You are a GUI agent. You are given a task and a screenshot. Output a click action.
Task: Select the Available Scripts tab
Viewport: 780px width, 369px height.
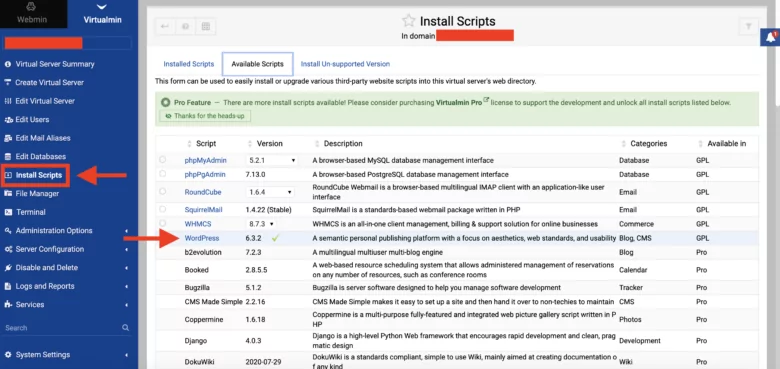257,64
